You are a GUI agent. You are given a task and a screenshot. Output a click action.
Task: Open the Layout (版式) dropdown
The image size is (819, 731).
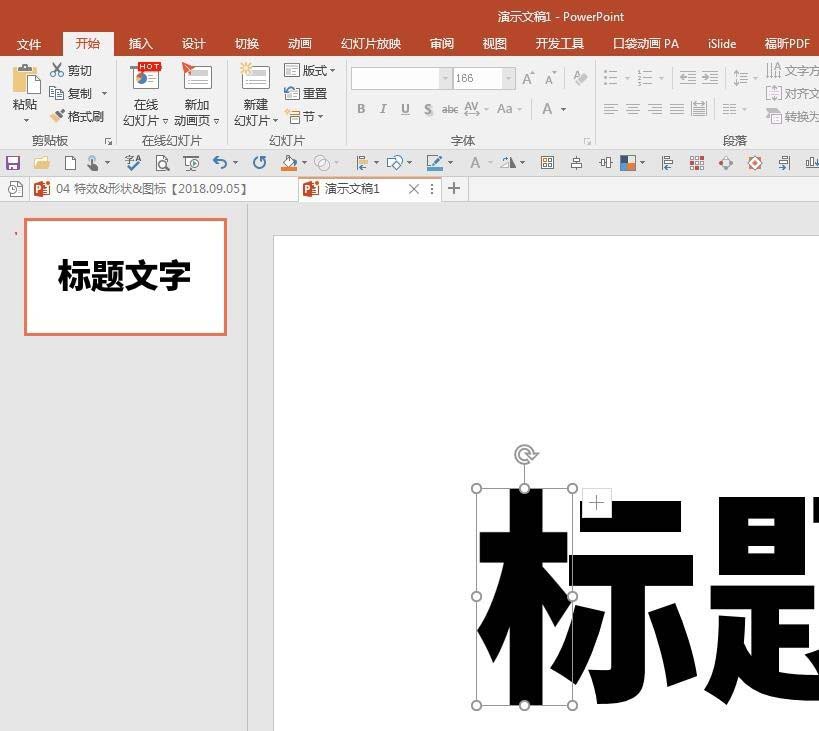(310, 70)
